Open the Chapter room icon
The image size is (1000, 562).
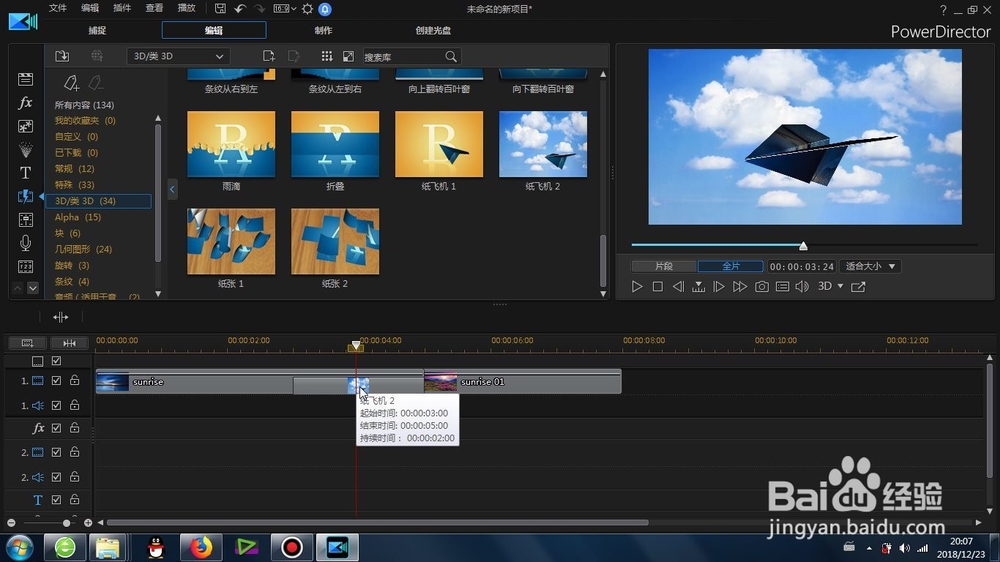click(x=26, y=266)
